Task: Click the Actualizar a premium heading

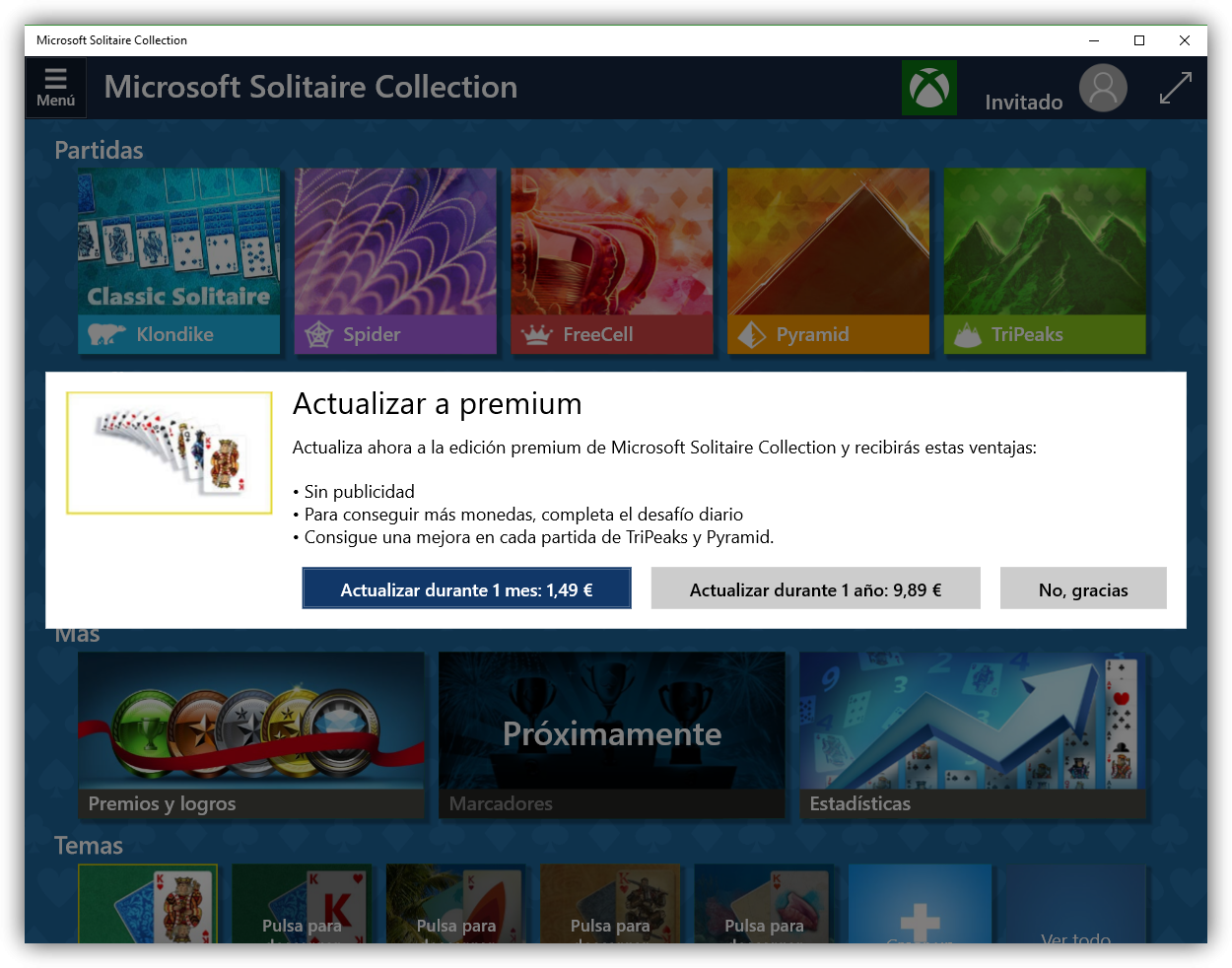Action: tap(438, 404)
